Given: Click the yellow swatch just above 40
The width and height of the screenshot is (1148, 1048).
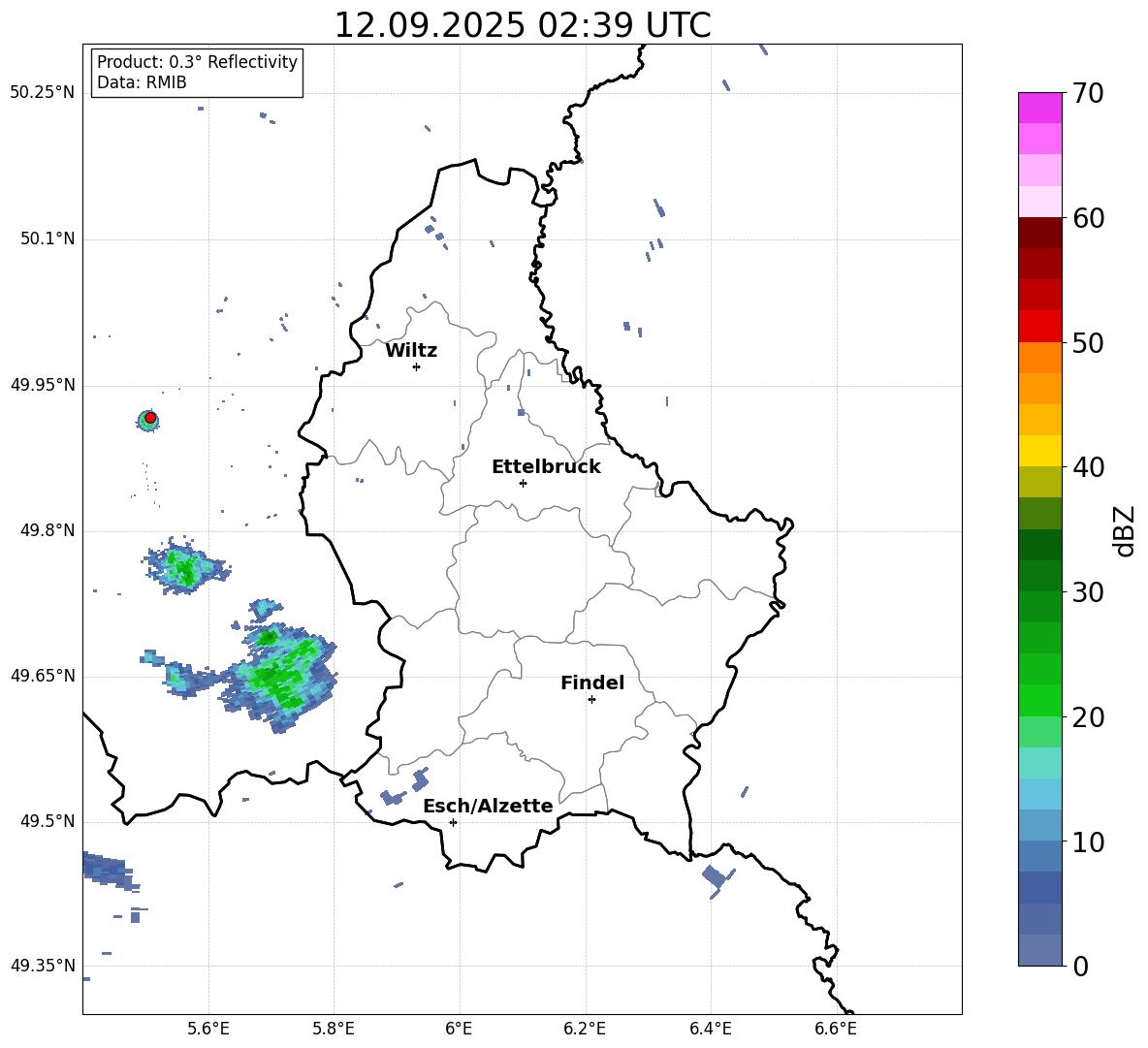Looking at the screenshot, I should 1039,451.
